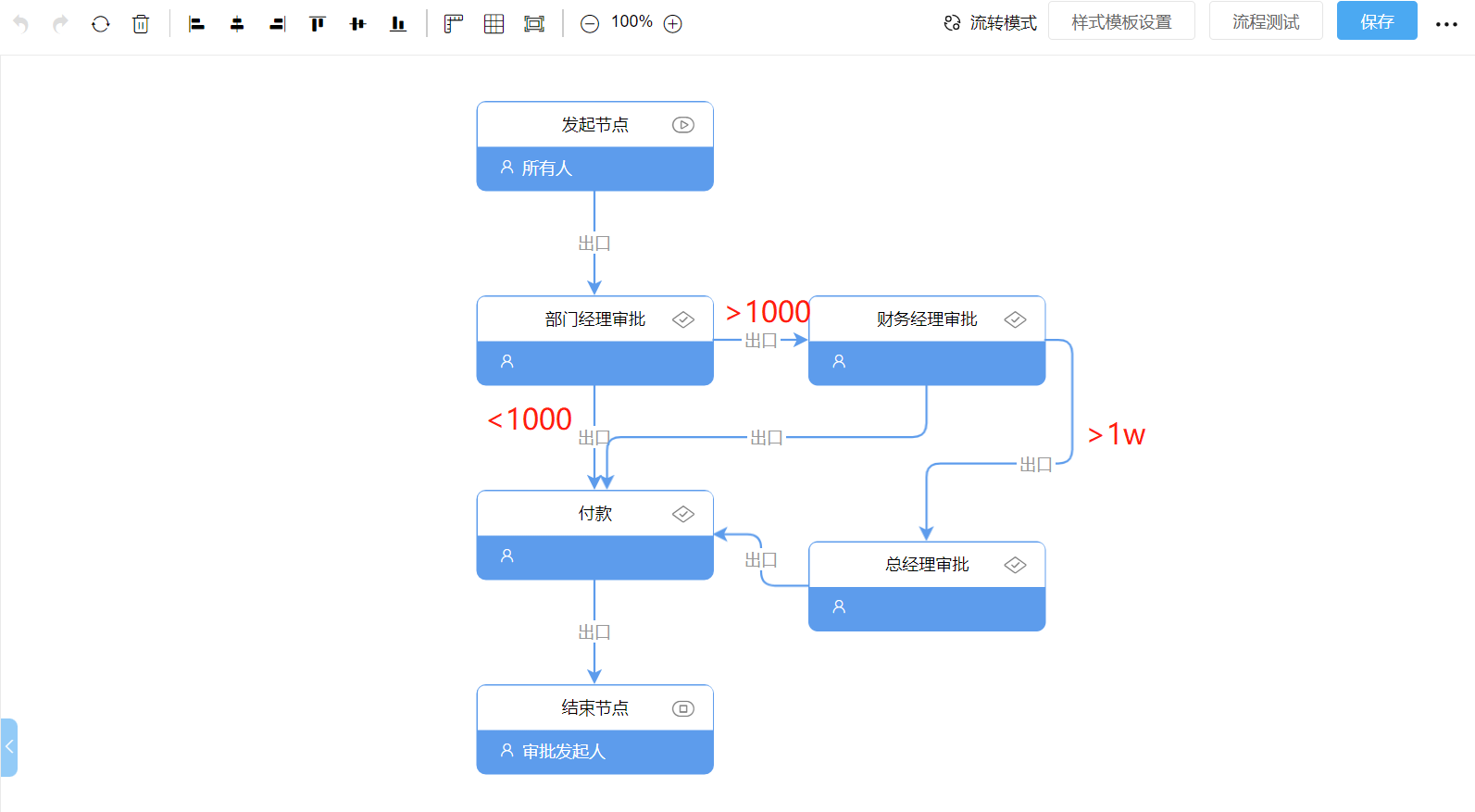Viewport: 1475px width, 812px height.
Task: Align selected nodes to the left
Action: [x=196, y=24]
